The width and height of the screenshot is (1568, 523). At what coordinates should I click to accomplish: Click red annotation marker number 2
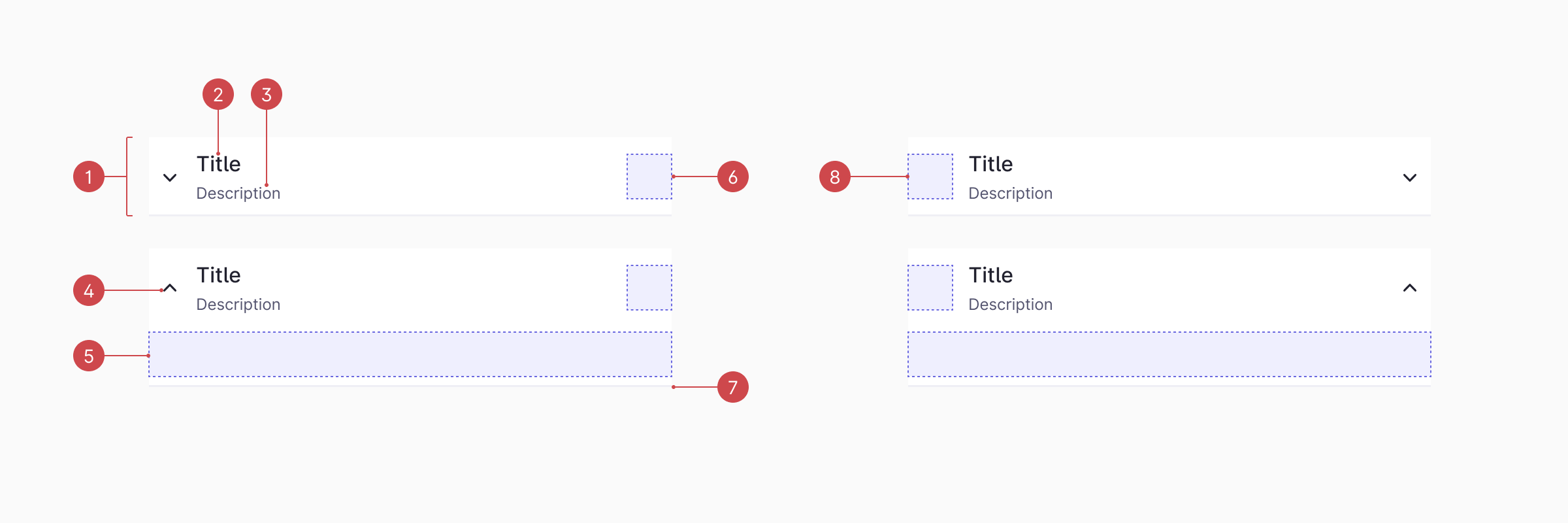(218, 95)
